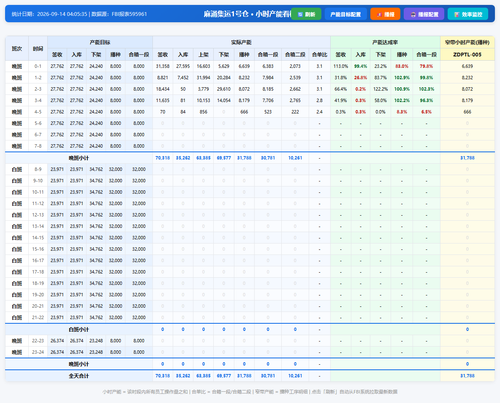Select the 合单比 column header
The image size is (500, 403).
(x=319, y=54)
